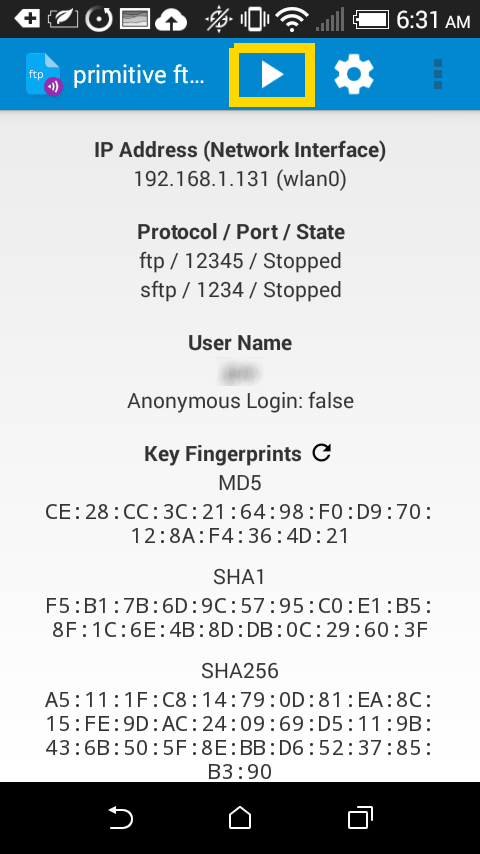480x854 pixels.
Task: Open recent apps from navigation bar
Action: click(360, 818)
